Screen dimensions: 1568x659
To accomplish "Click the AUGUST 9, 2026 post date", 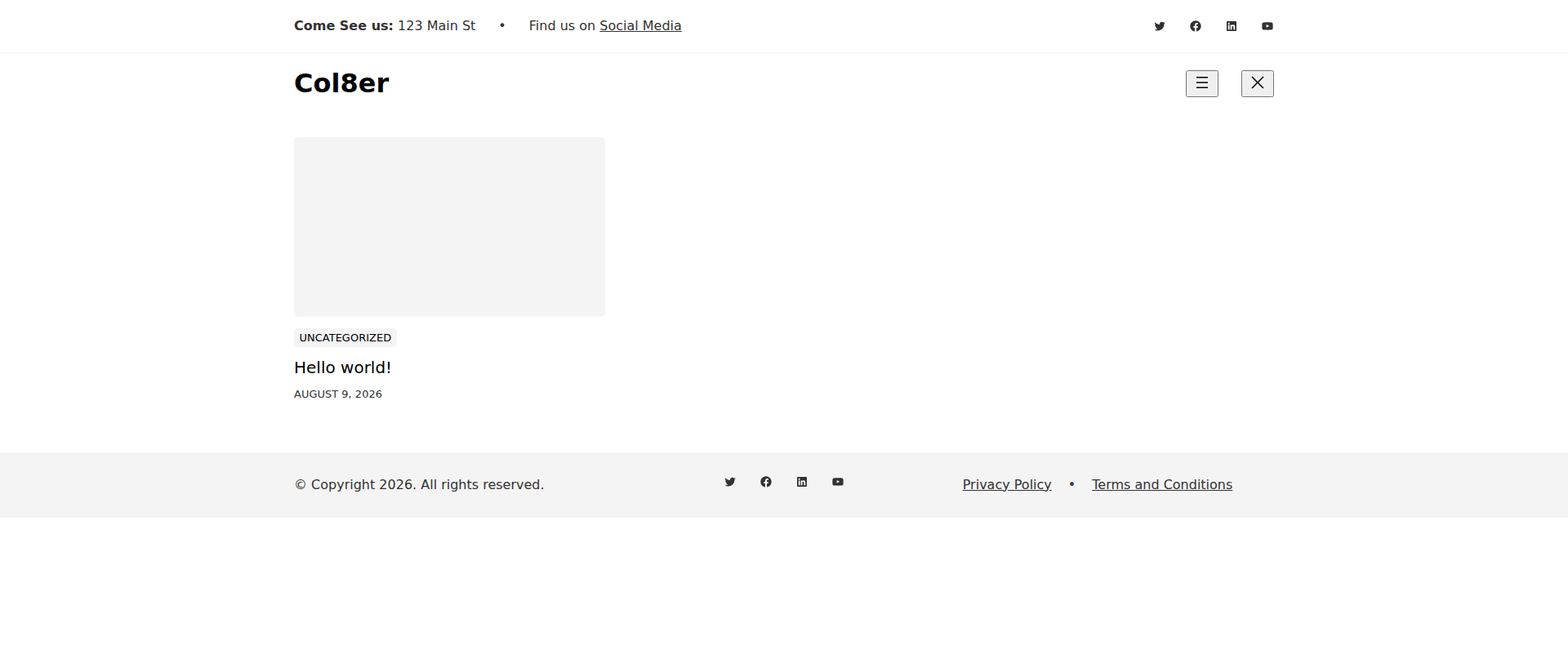I will point(338,394).
